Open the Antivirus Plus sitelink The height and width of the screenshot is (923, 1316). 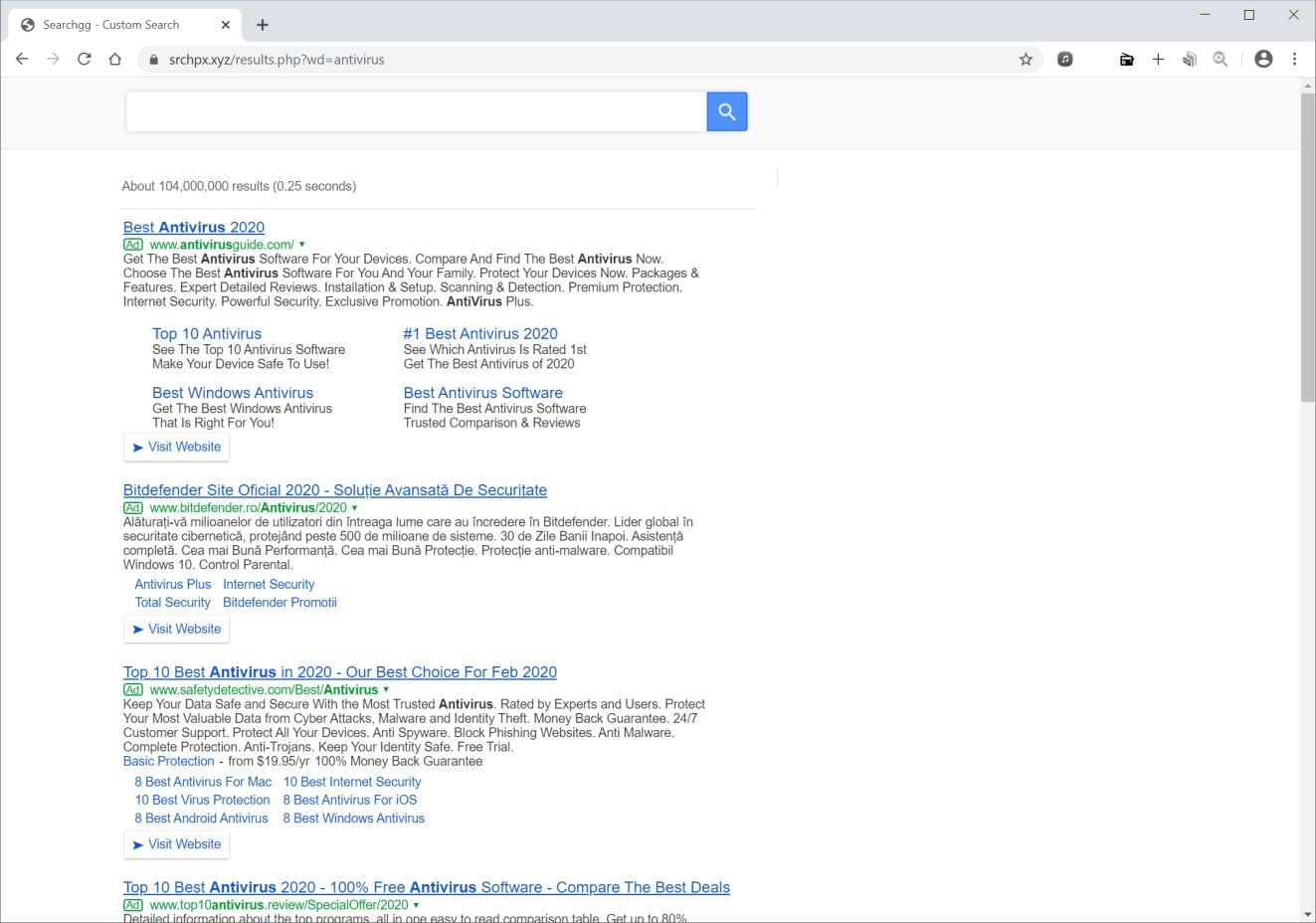[x=173, y=585]
